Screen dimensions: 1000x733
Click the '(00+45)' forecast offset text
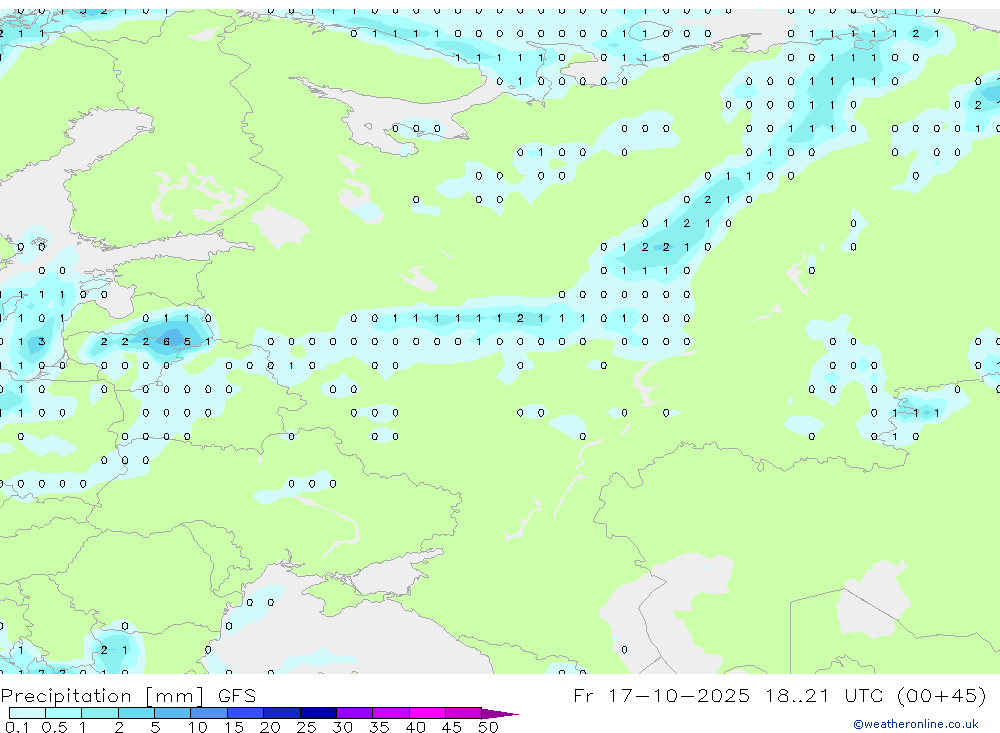pos(941,695)
